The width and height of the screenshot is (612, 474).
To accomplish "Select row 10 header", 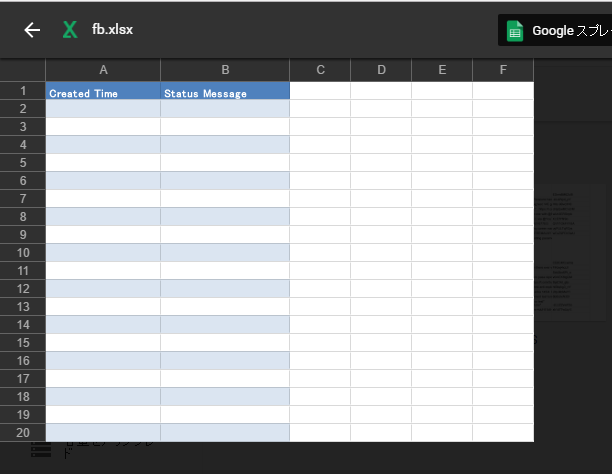I will pyautogui.click(x=23, y=253).
